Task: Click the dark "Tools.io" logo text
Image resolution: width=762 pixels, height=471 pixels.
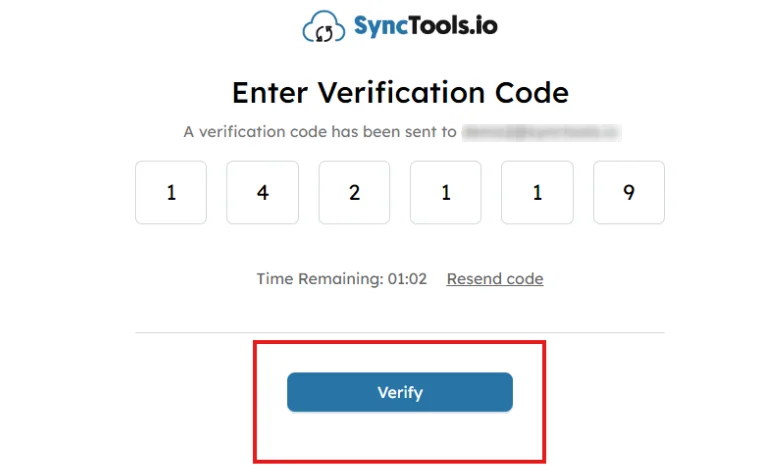Action: [449, 26]
